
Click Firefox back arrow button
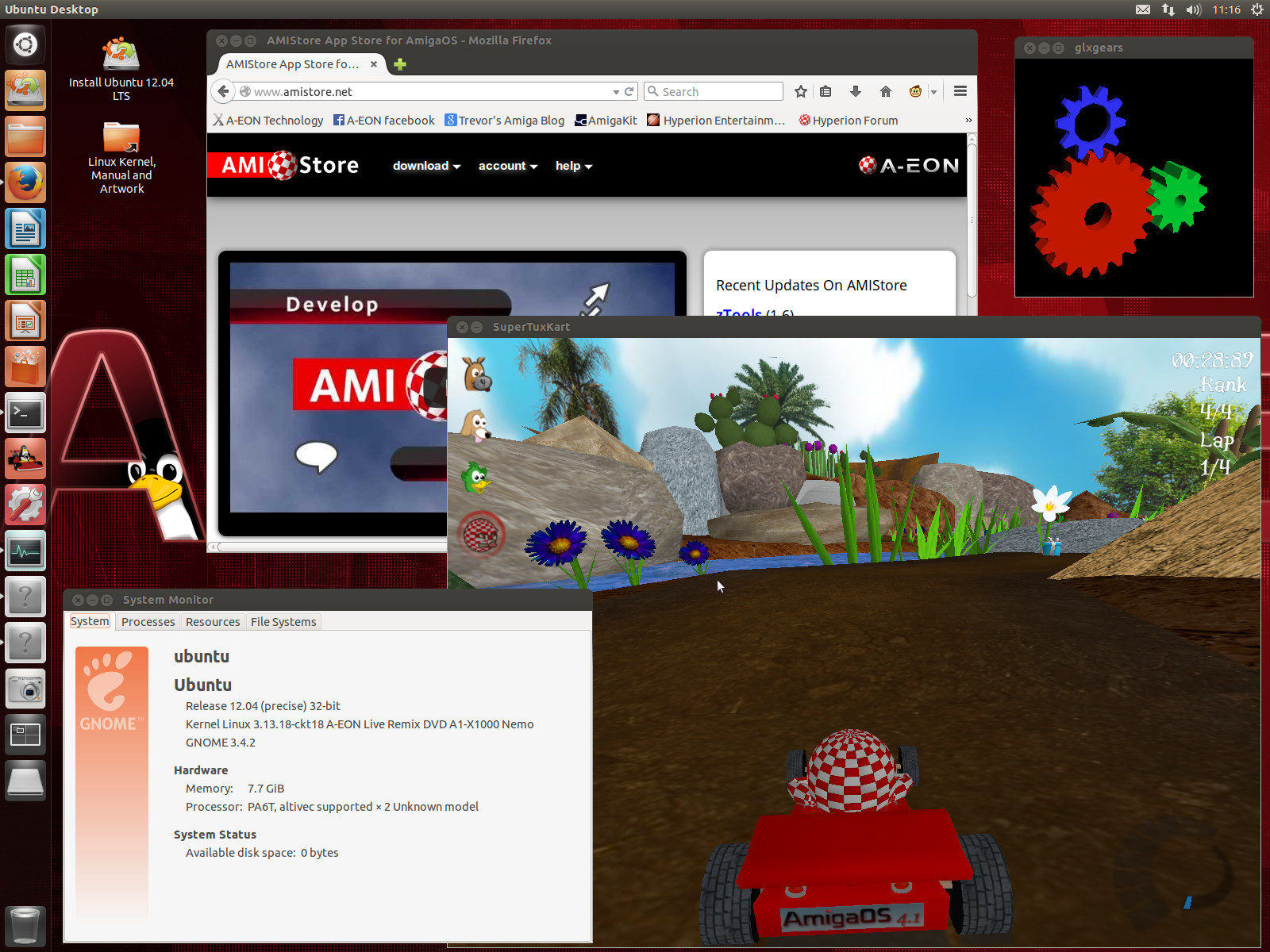(x=223, y=91)
